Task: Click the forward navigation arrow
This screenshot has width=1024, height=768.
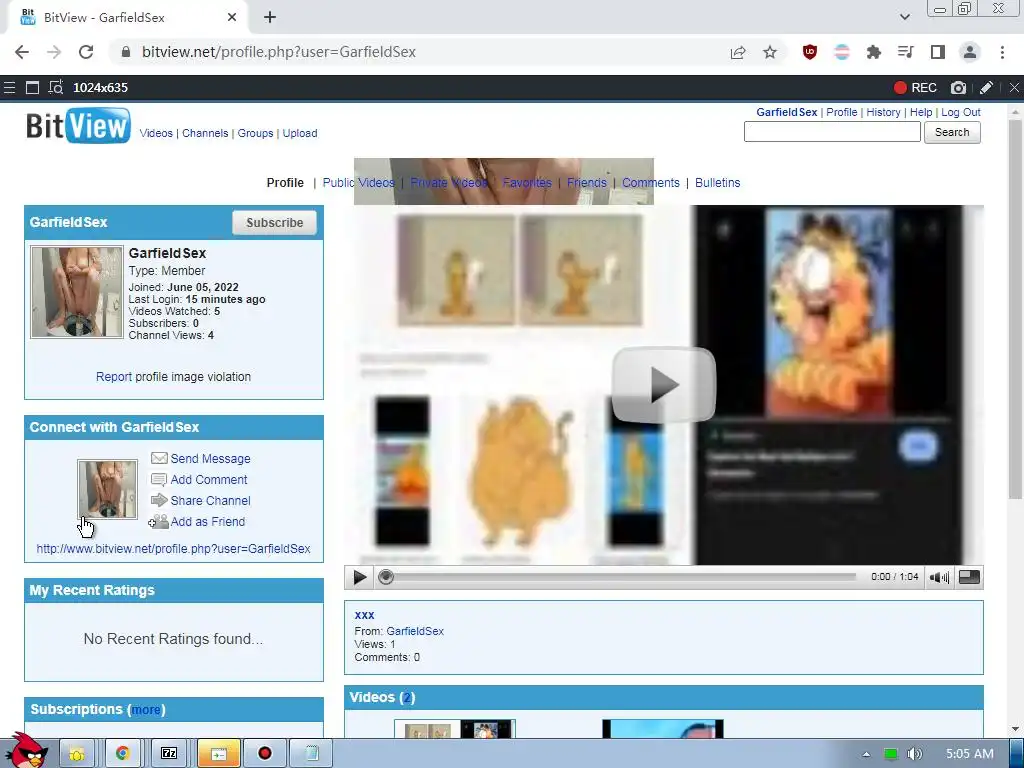Action: click(x=54, y=52)
